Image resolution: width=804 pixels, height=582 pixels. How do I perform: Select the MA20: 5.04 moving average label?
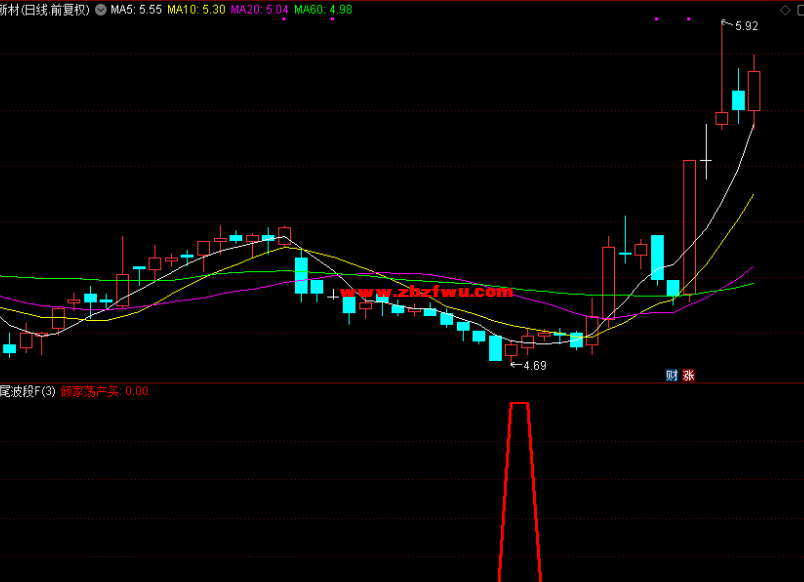pos(259,9)
